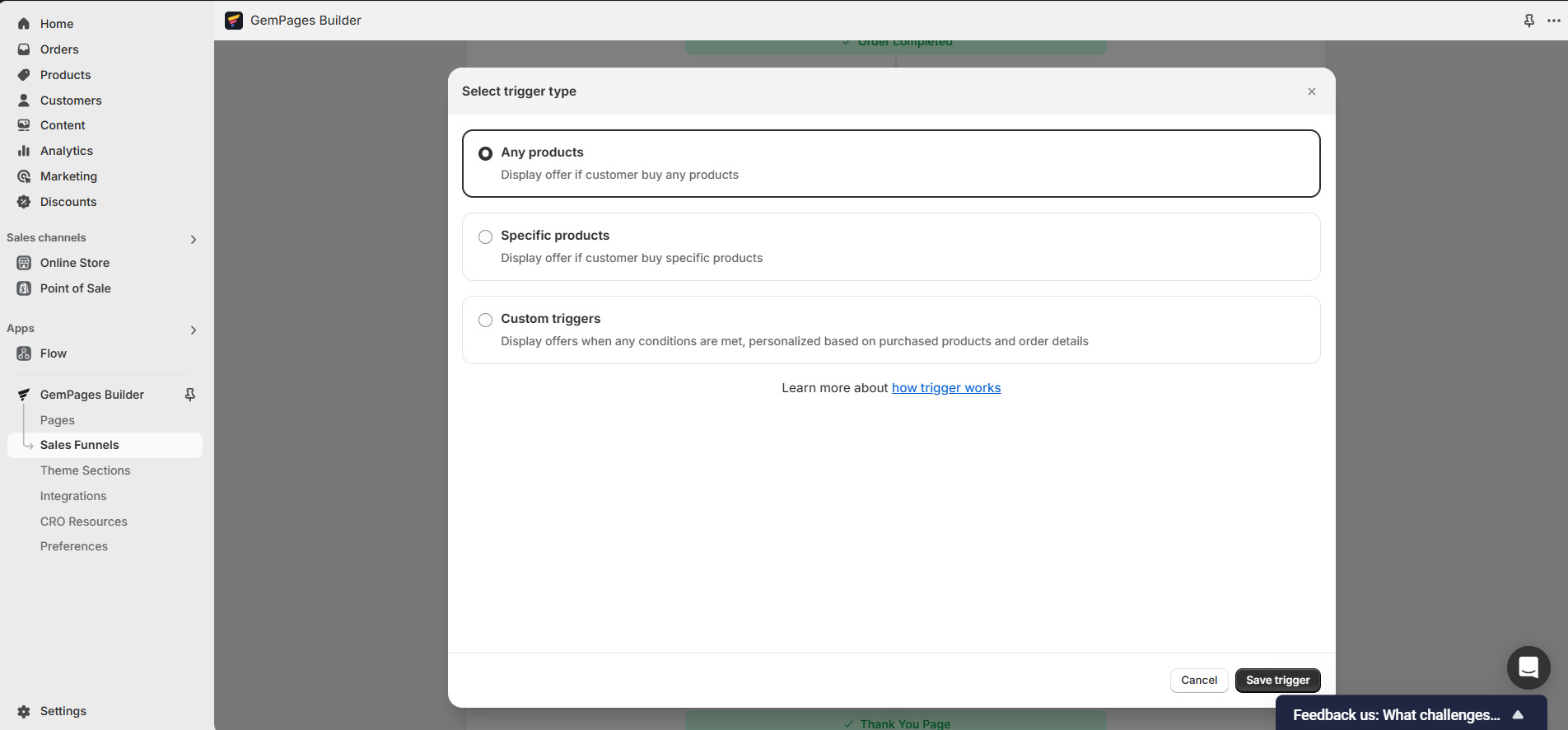The width and height of the screenshot is (1568, 730).
Task: Click the Save trigger button
Action: [1277, 681]
